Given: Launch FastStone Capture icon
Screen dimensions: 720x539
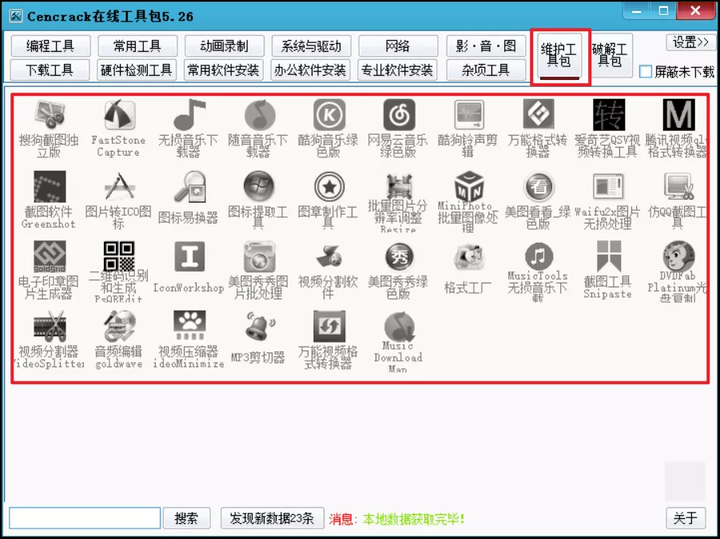Looking at the screenshot, I should pos(118,115).
